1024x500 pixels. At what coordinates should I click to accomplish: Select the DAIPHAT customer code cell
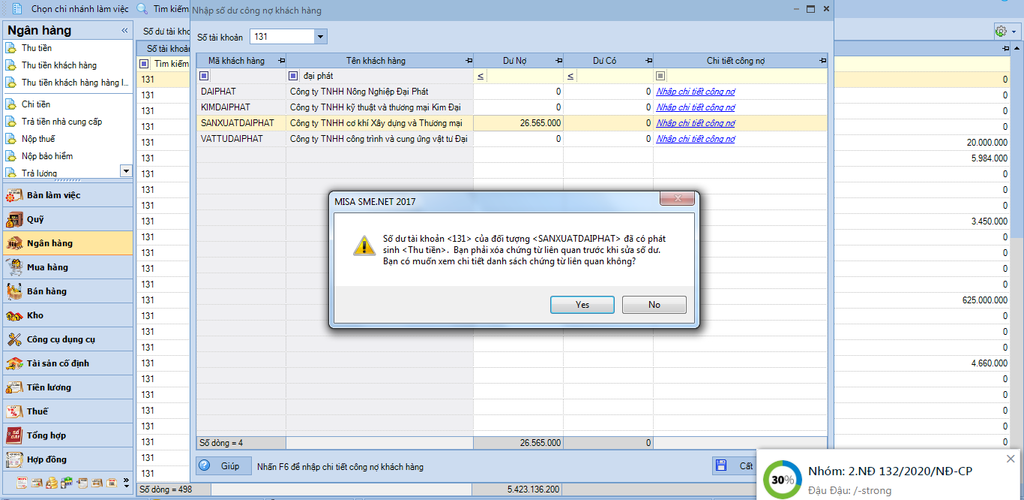241,91
